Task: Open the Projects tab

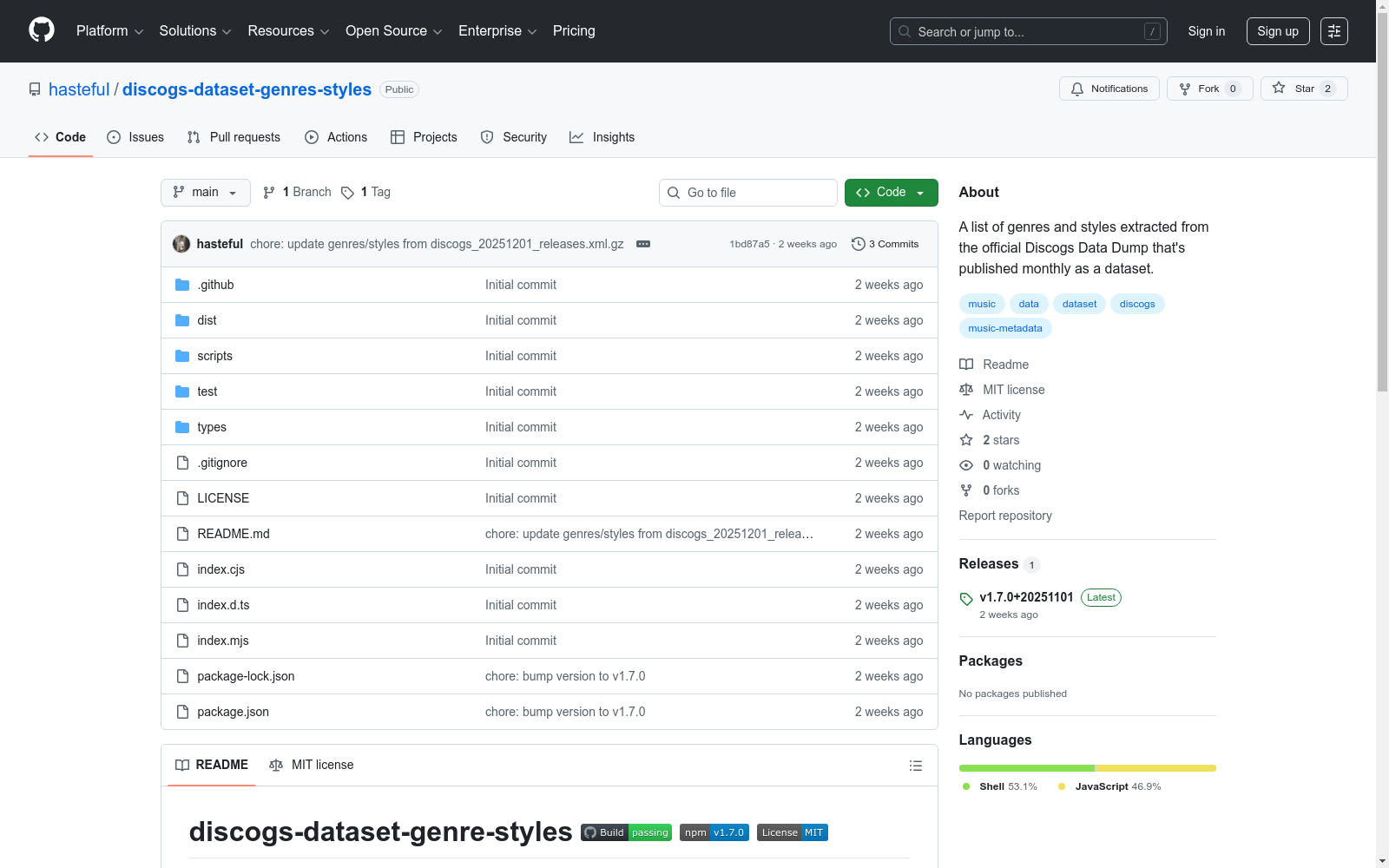Action: click(x=424, y=137)
